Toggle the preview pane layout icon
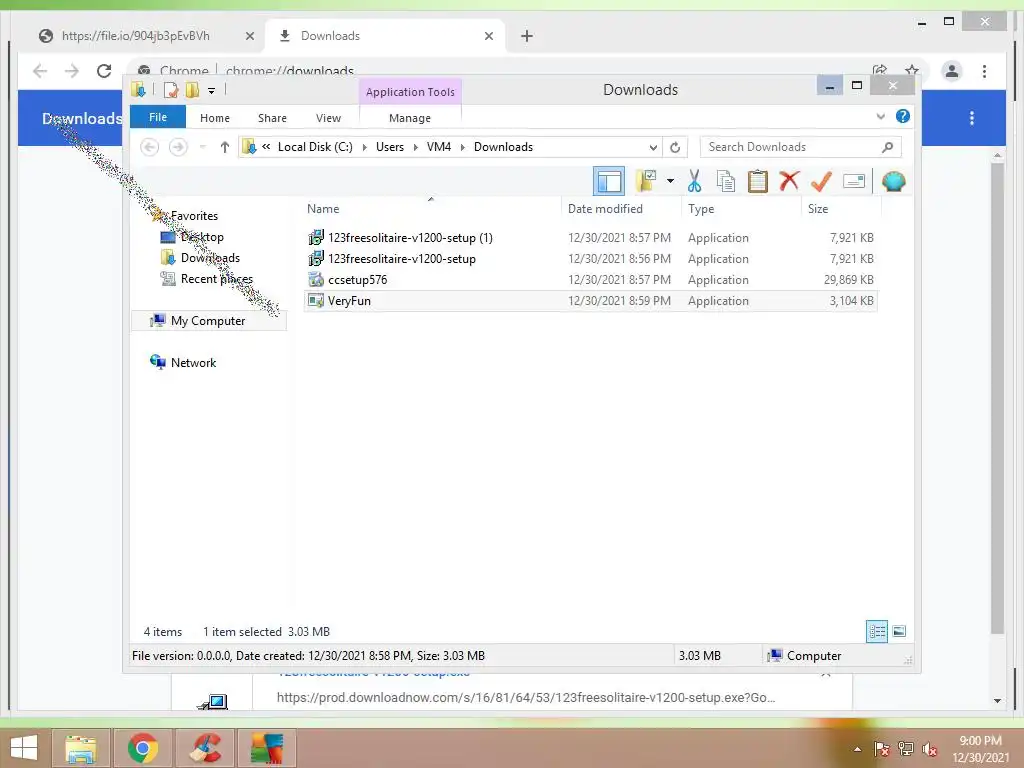Viewport: 1024px width, 768px height. coord(609,181)
